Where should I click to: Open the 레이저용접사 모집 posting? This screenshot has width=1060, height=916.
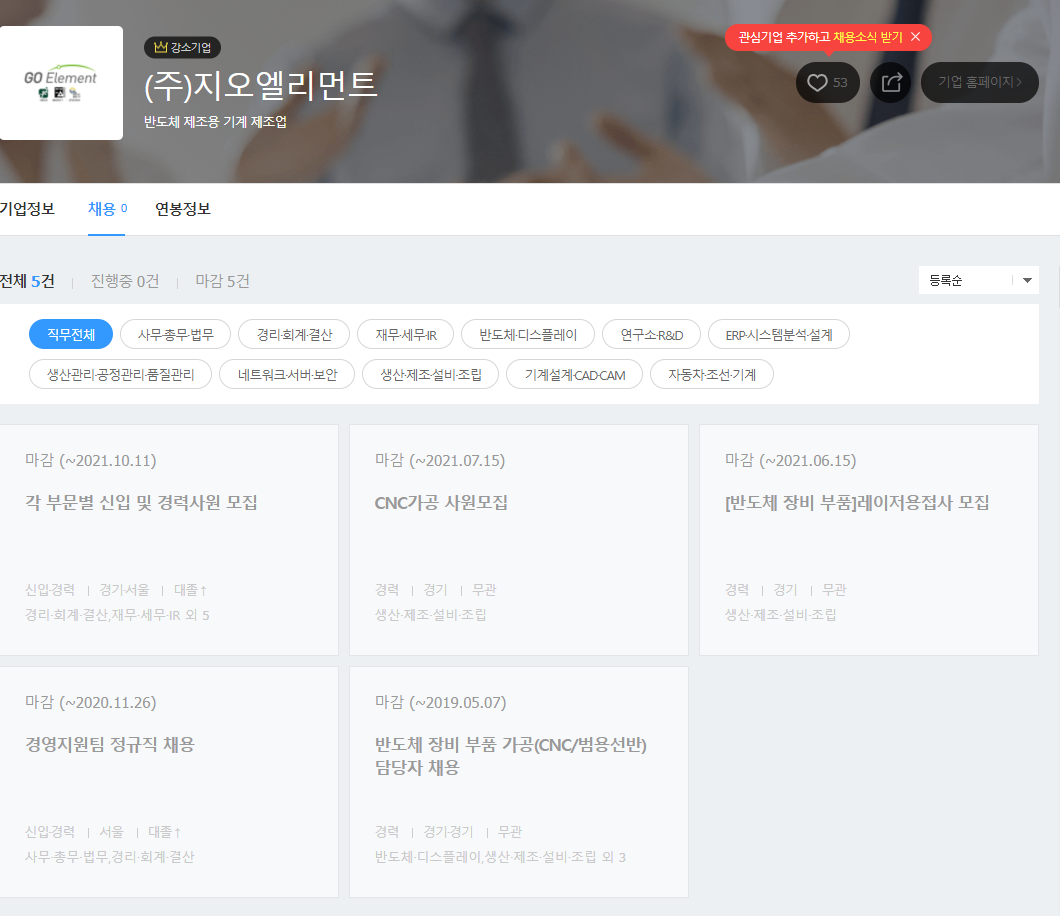[x=857, y=502]
